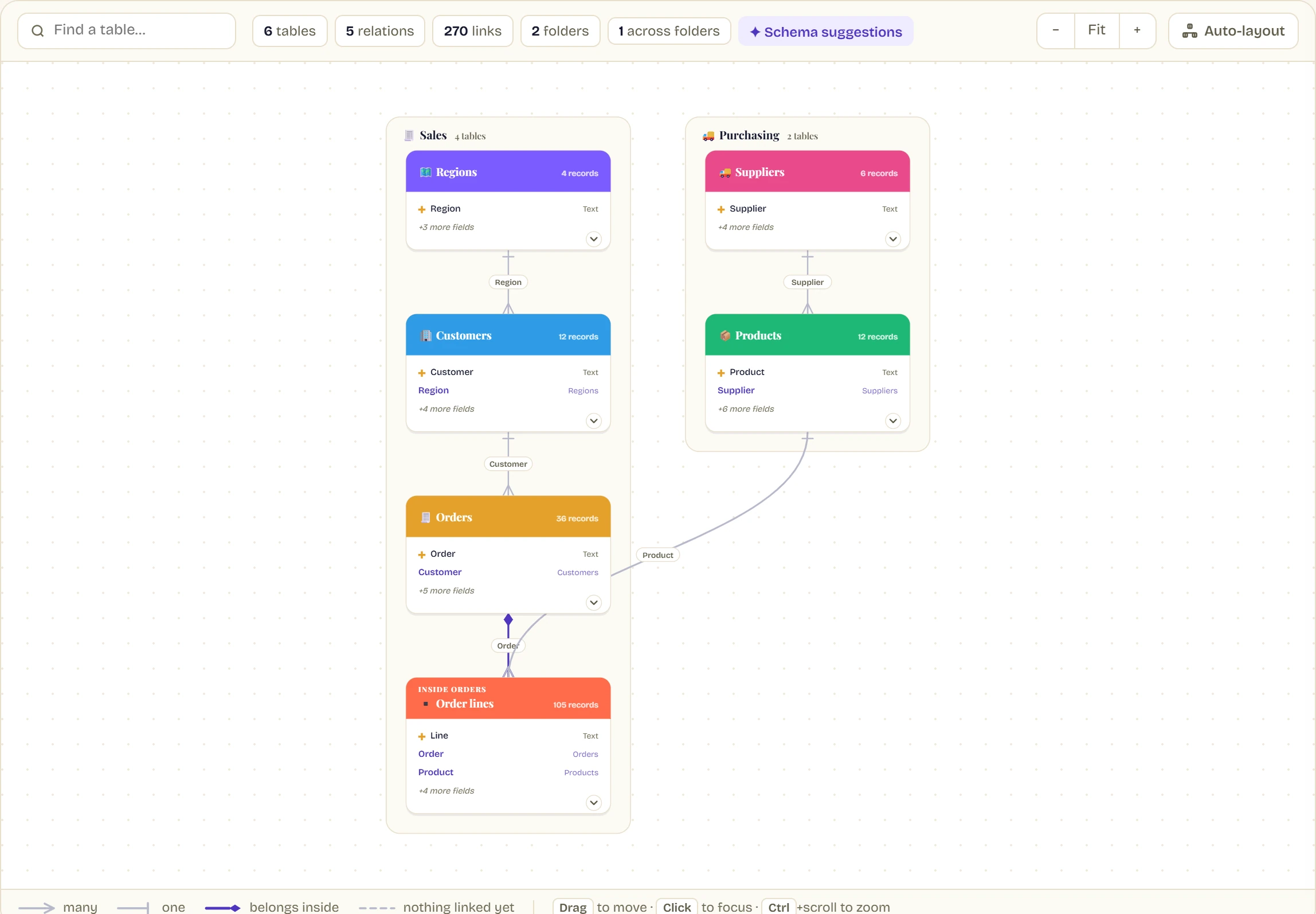Expand the Orders table fields
The image size is (1316, 914).
[x=594, y=602]
